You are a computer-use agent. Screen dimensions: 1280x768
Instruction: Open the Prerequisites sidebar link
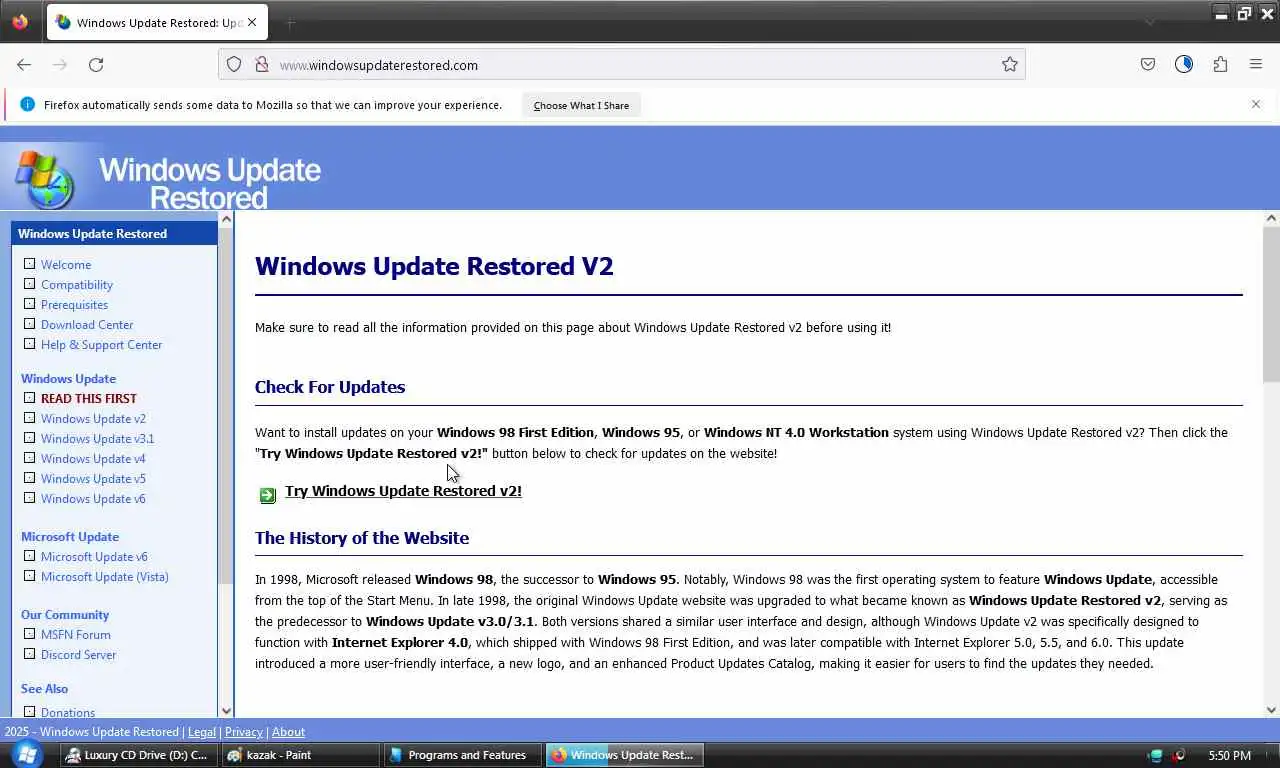74,305
